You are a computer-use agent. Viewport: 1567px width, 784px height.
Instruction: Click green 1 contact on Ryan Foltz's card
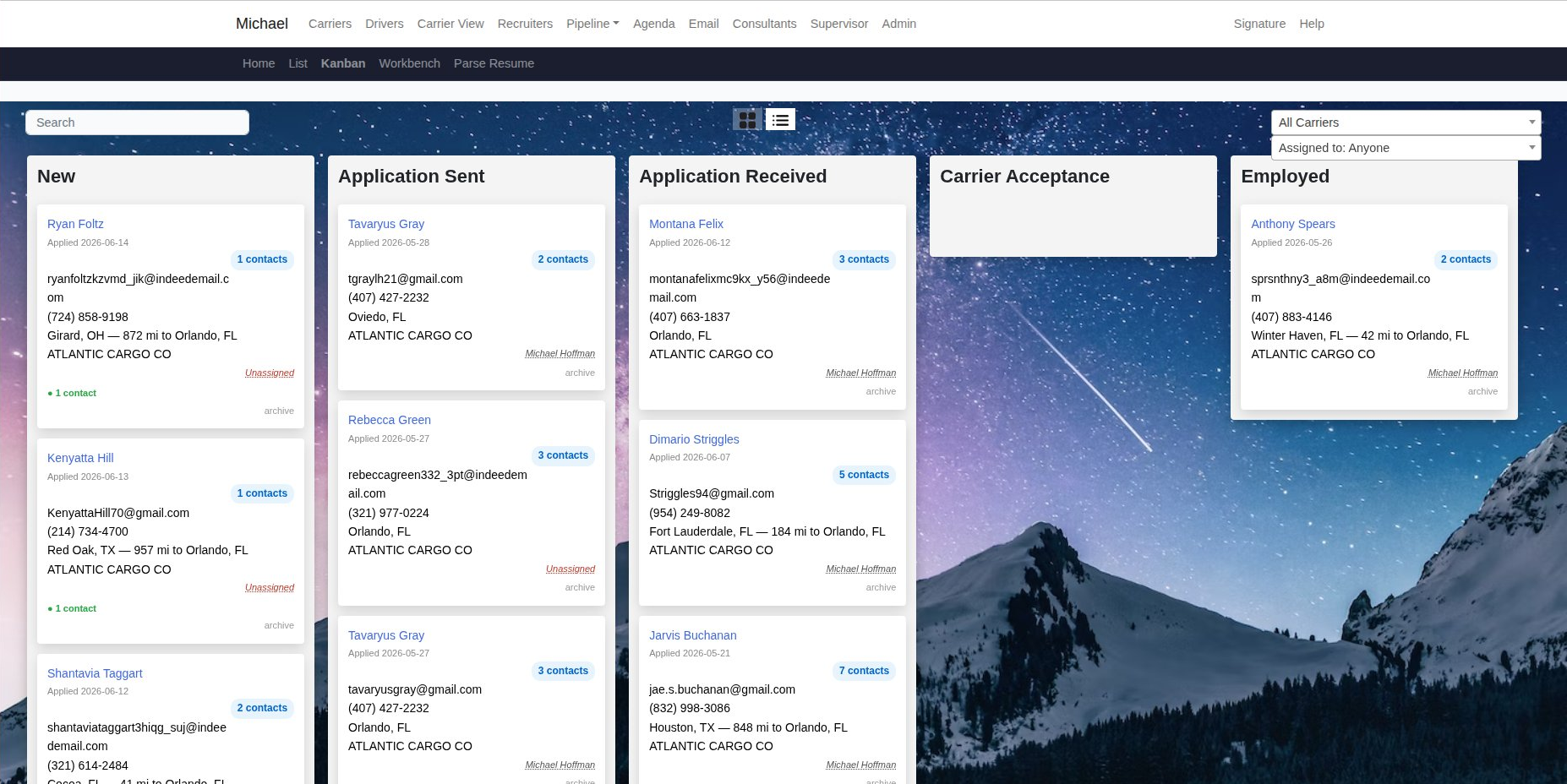[72, 393]
